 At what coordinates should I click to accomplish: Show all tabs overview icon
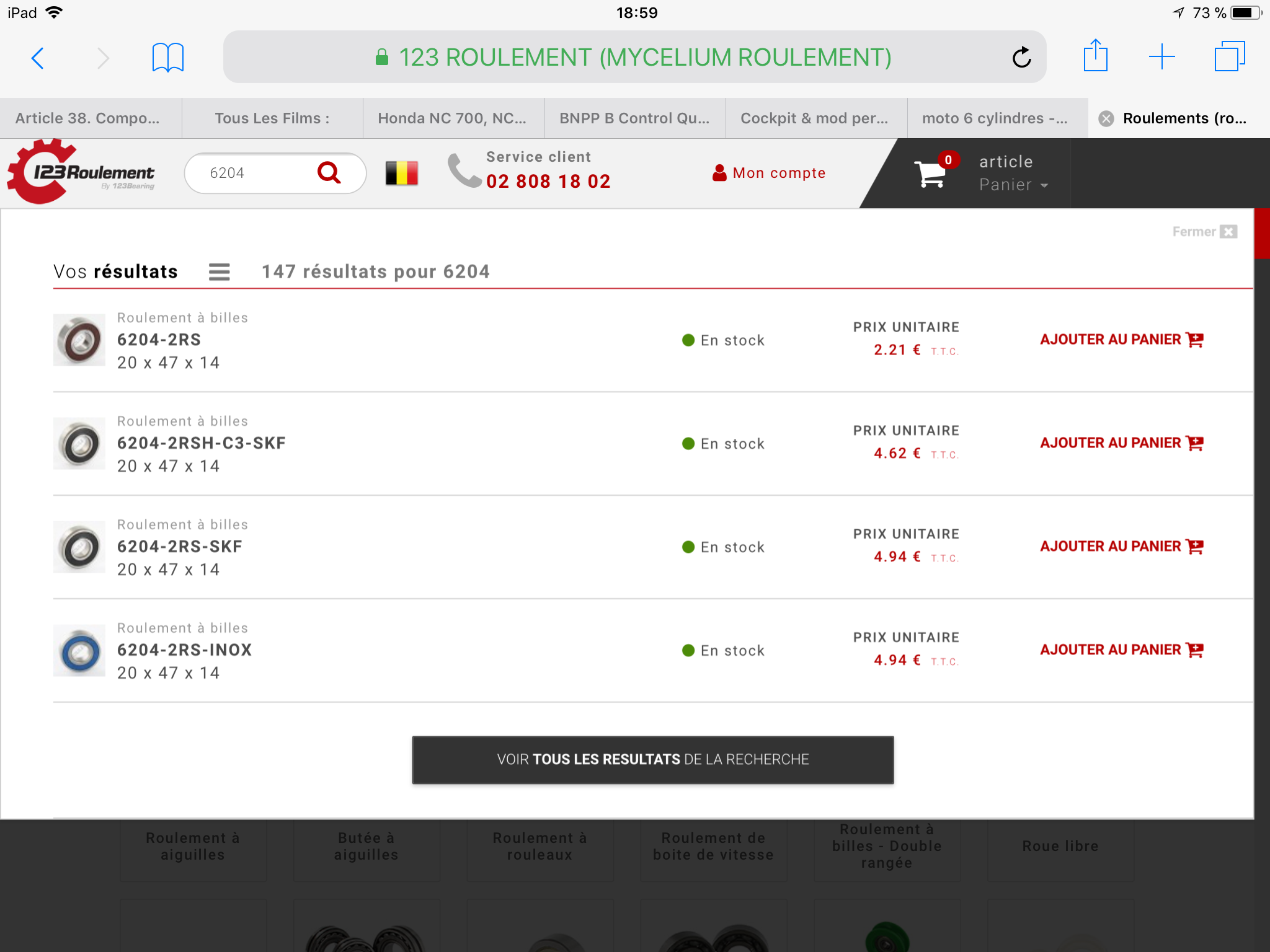tap(1229, 57)
